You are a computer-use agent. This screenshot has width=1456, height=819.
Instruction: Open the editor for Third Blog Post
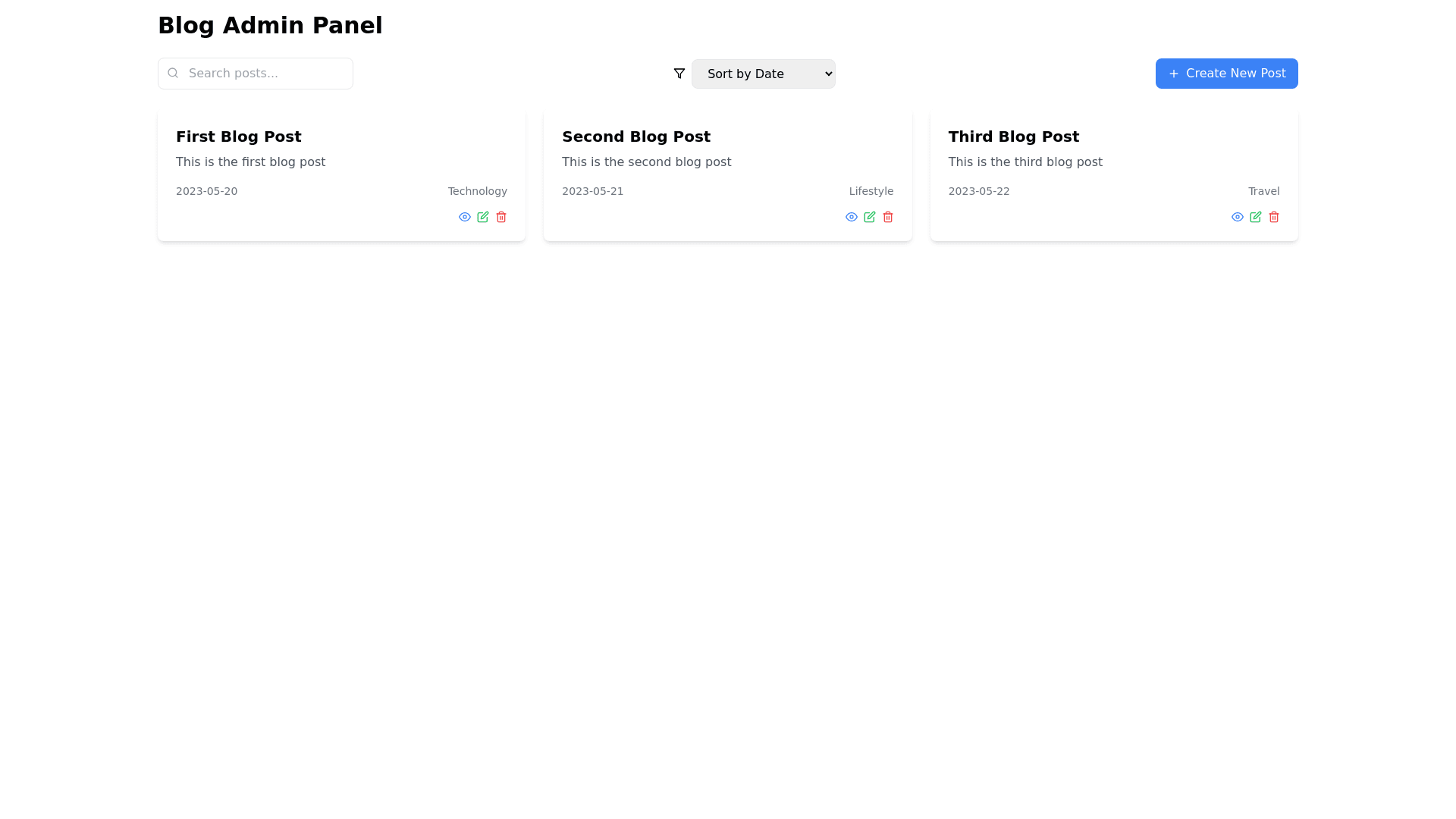pyautogui.click(x=1255, y=217)
